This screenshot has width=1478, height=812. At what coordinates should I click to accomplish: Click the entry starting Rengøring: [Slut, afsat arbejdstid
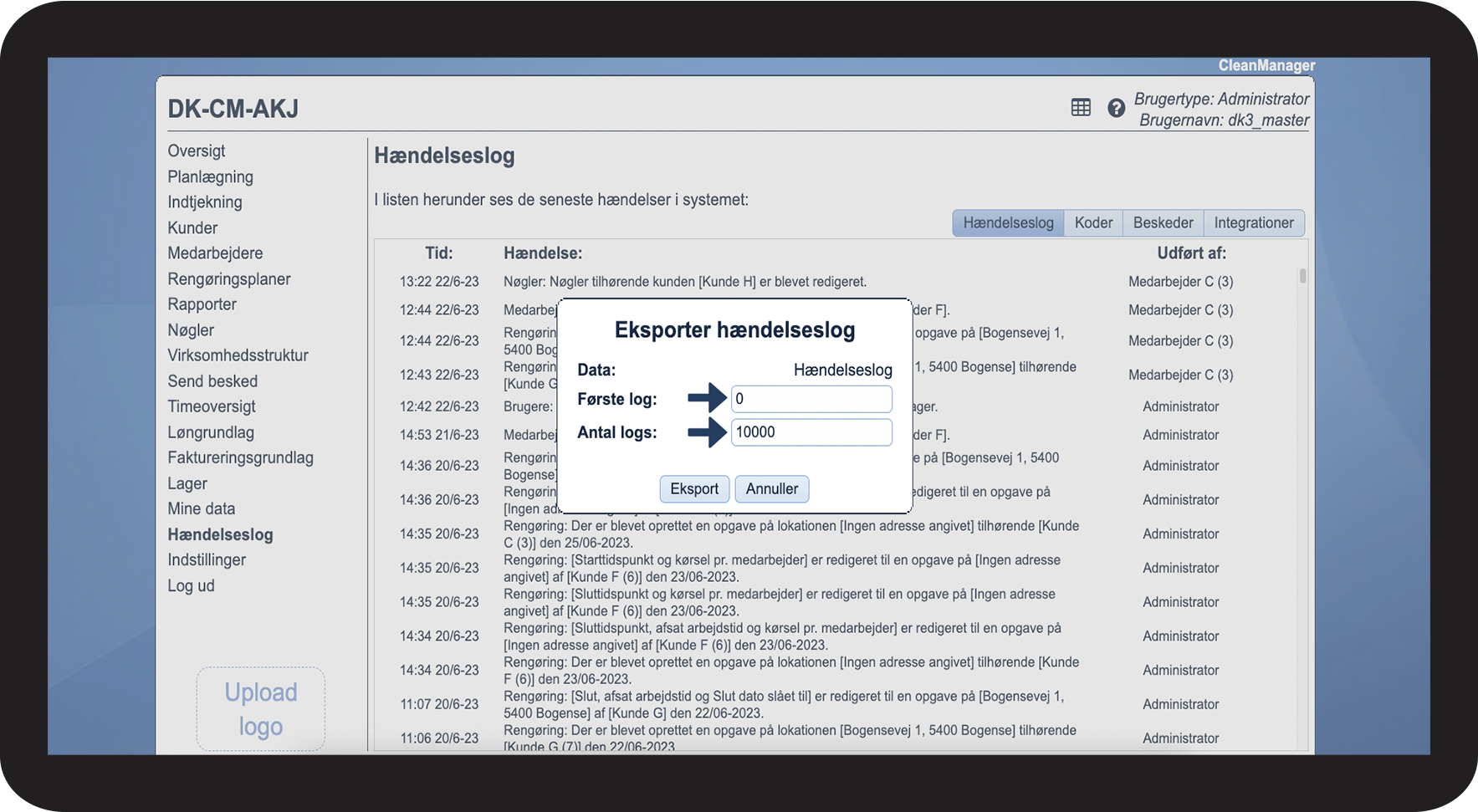point(784,705)
